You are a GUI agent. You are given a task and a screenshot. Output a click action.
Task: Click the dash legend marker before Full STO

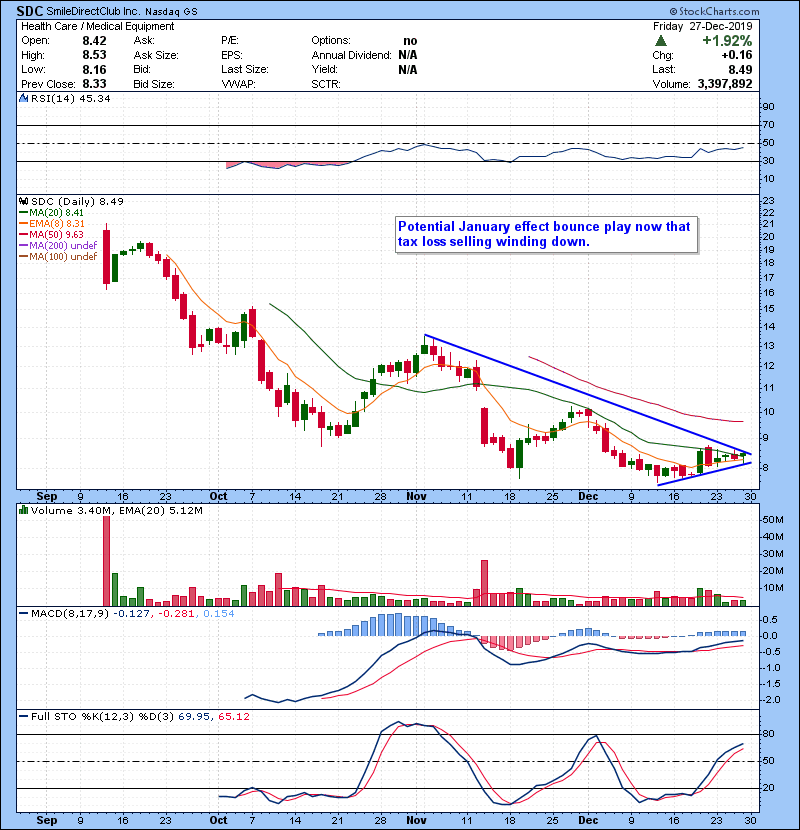23,716
